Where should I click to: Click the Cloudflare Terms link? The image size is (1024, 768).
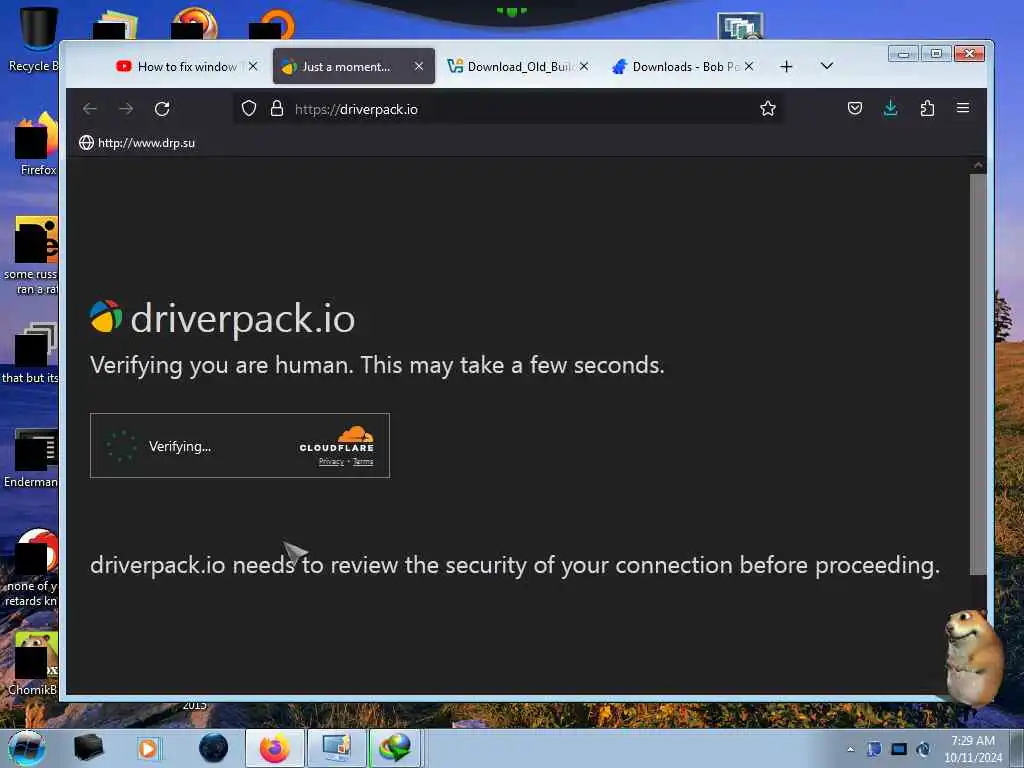point(363,462)
